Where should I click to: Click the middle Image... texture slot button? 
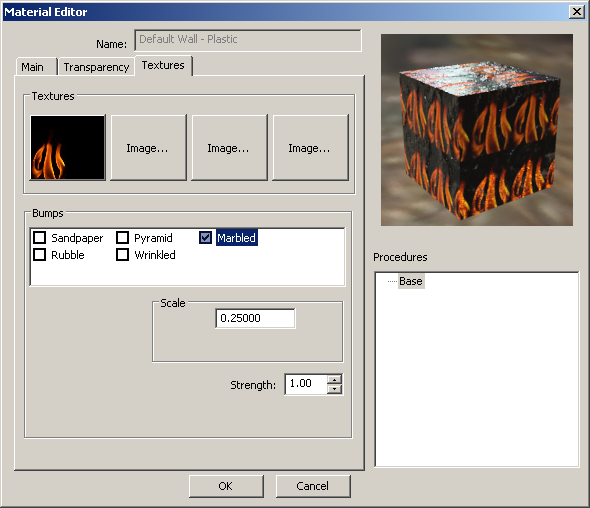229,148
